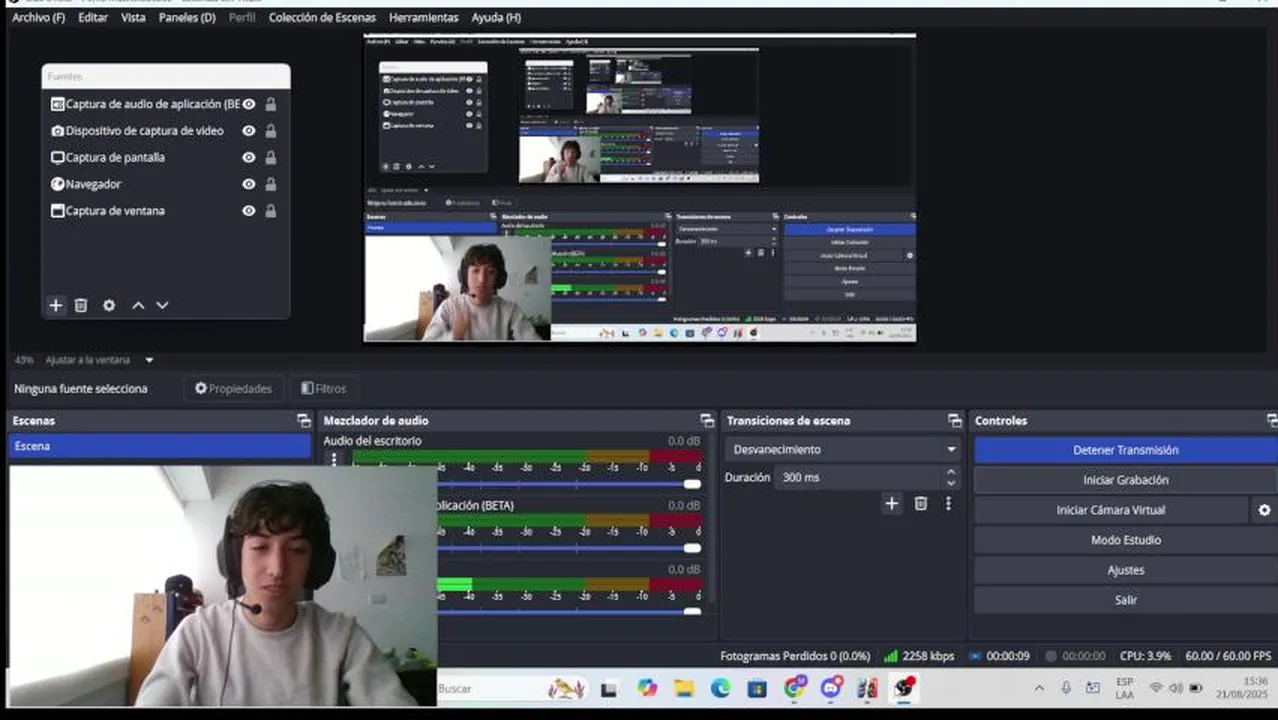Image resolution: width=1278 pixels, height=720 pixels.
Task: Click the aplicación (BETA) volume slider handle
Action: tap(692, 548)
